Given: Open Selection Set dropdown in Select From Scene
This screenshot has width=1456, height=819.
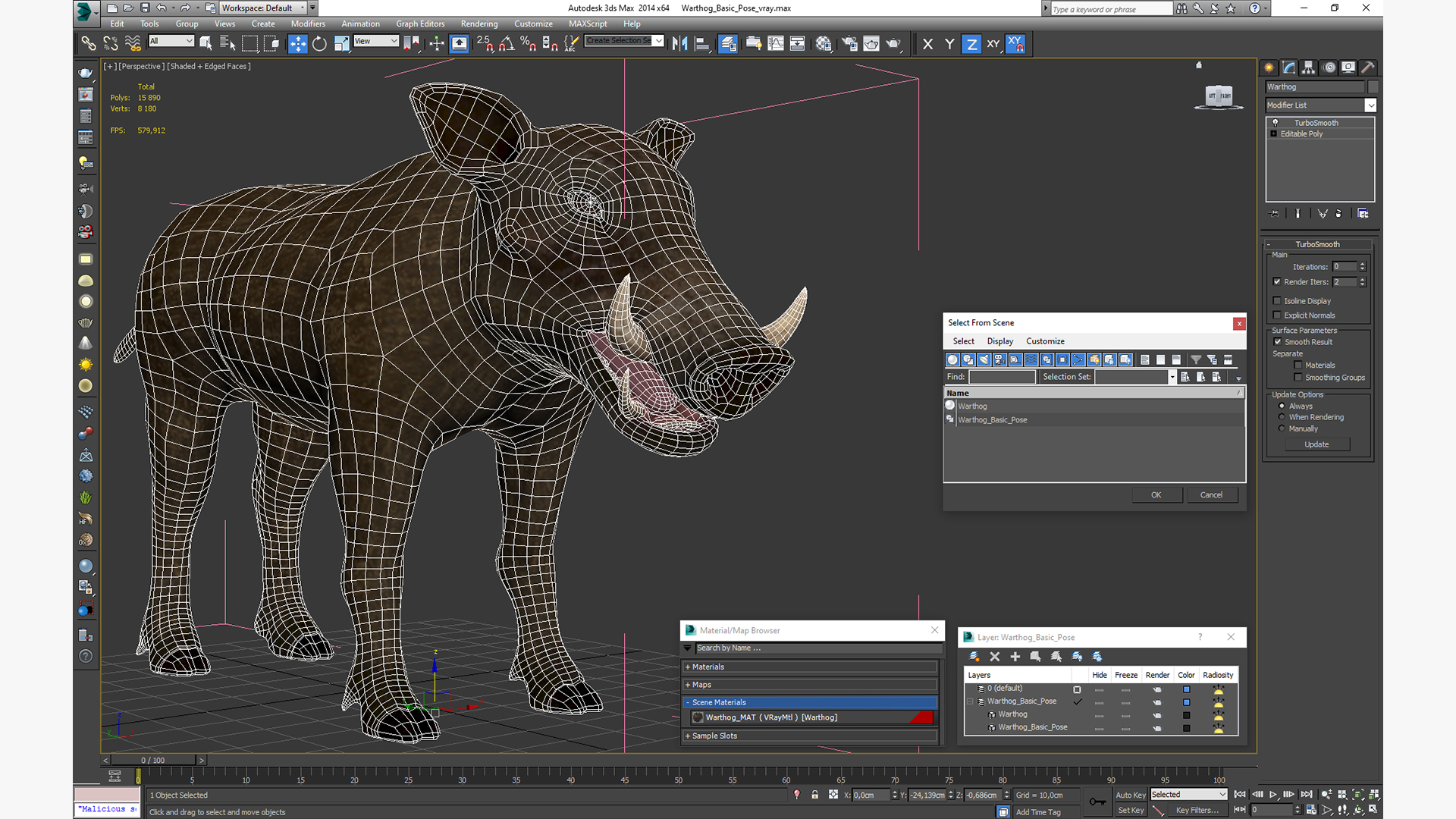Looking at the screenshot, I should click(x=1172, y=377).
